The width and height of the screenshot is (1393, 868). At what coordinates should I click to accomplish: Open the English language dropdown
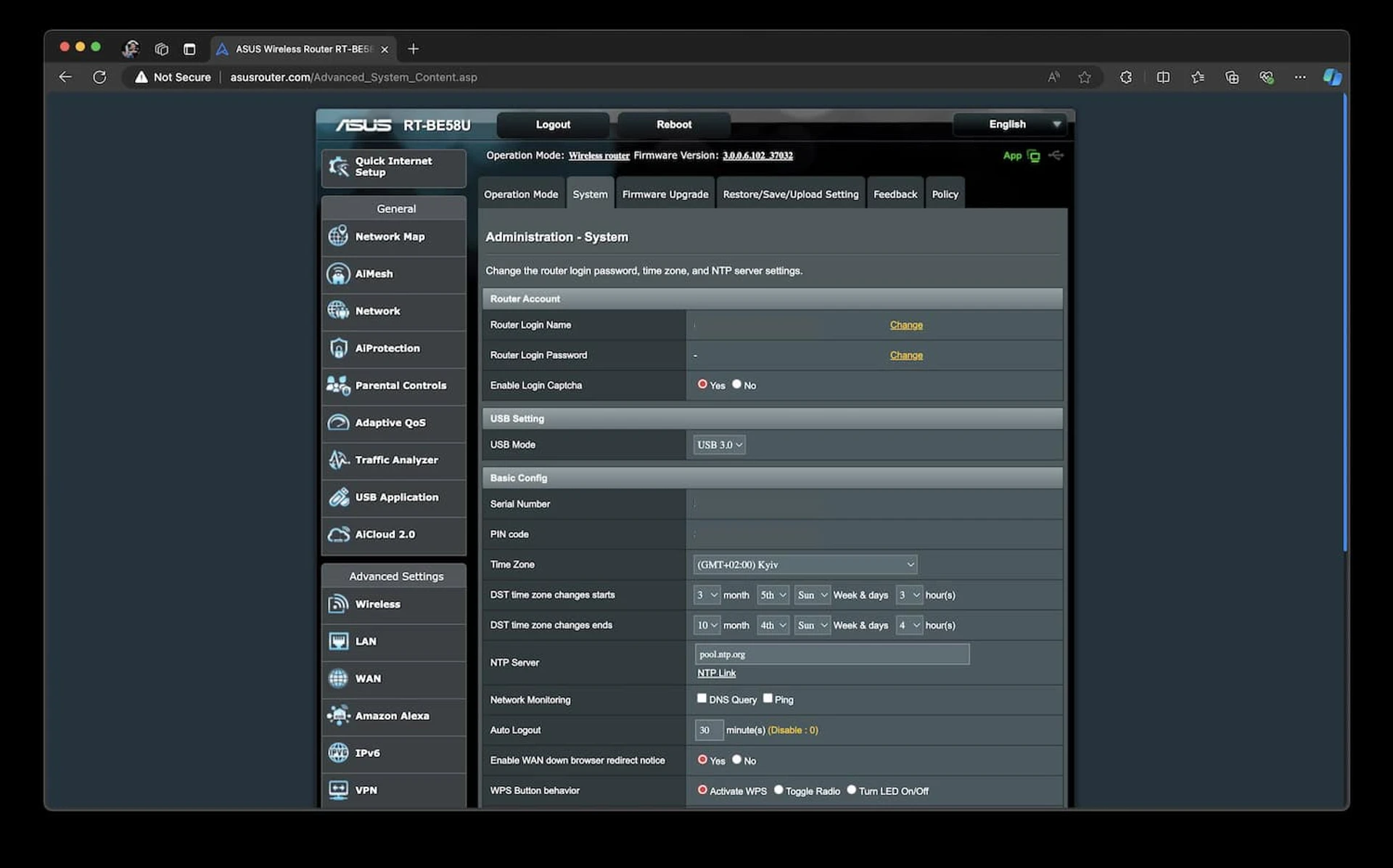(1010, 125)
